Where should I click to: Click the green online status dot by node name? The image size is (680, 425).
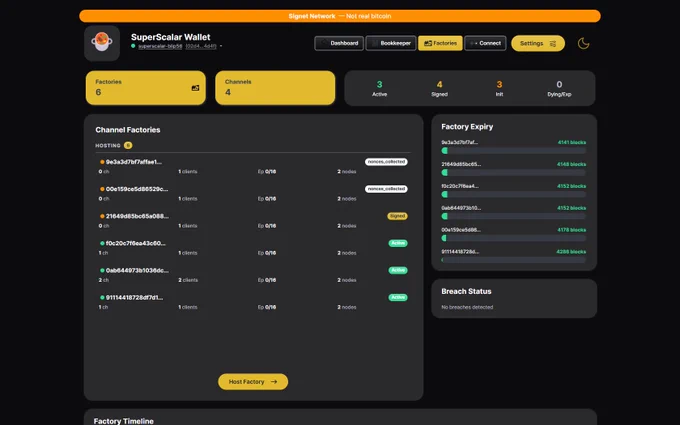click(x=133, y=46)
